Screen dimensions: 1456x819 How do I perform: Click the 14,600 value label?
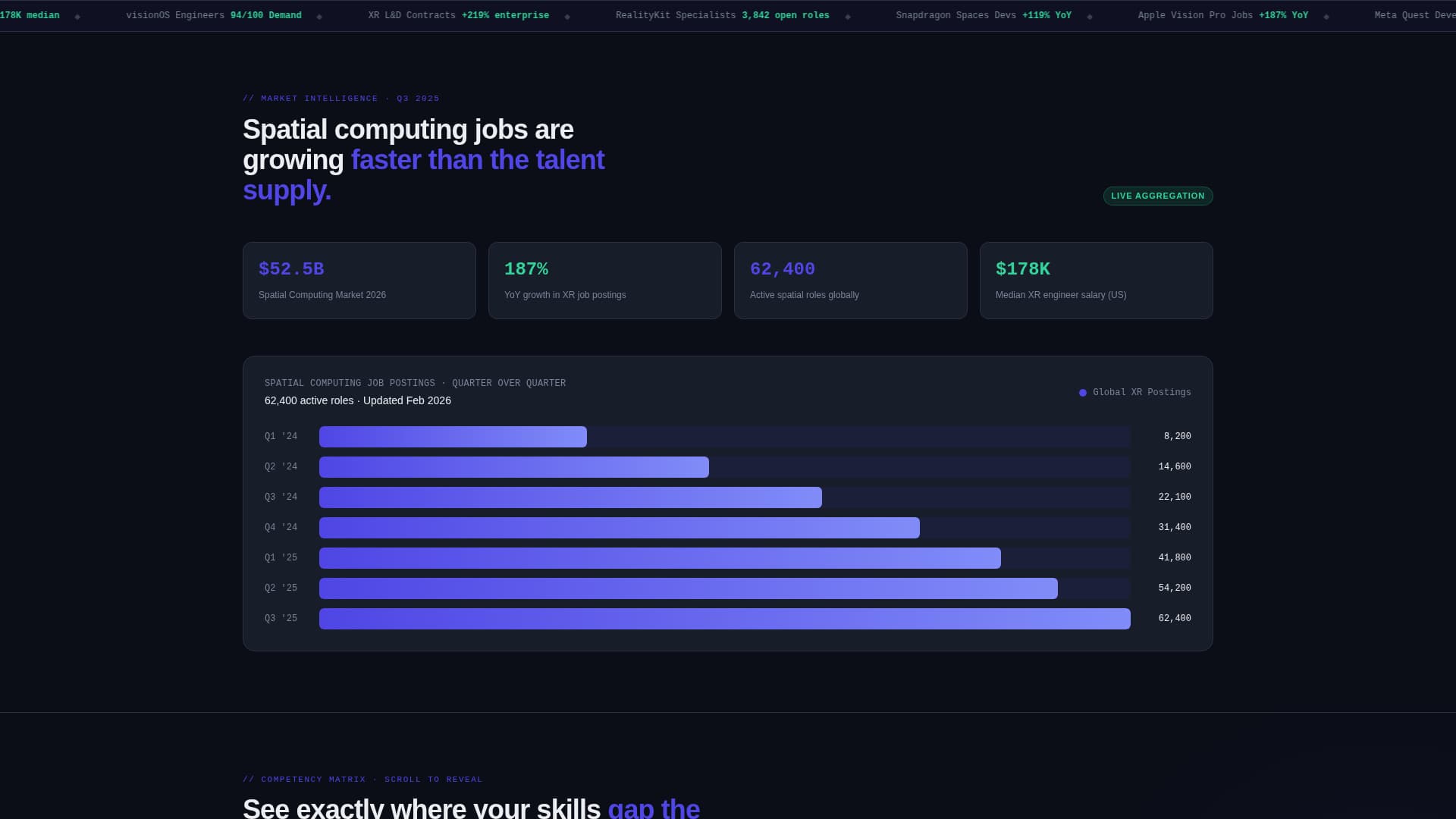point(1175,466)
